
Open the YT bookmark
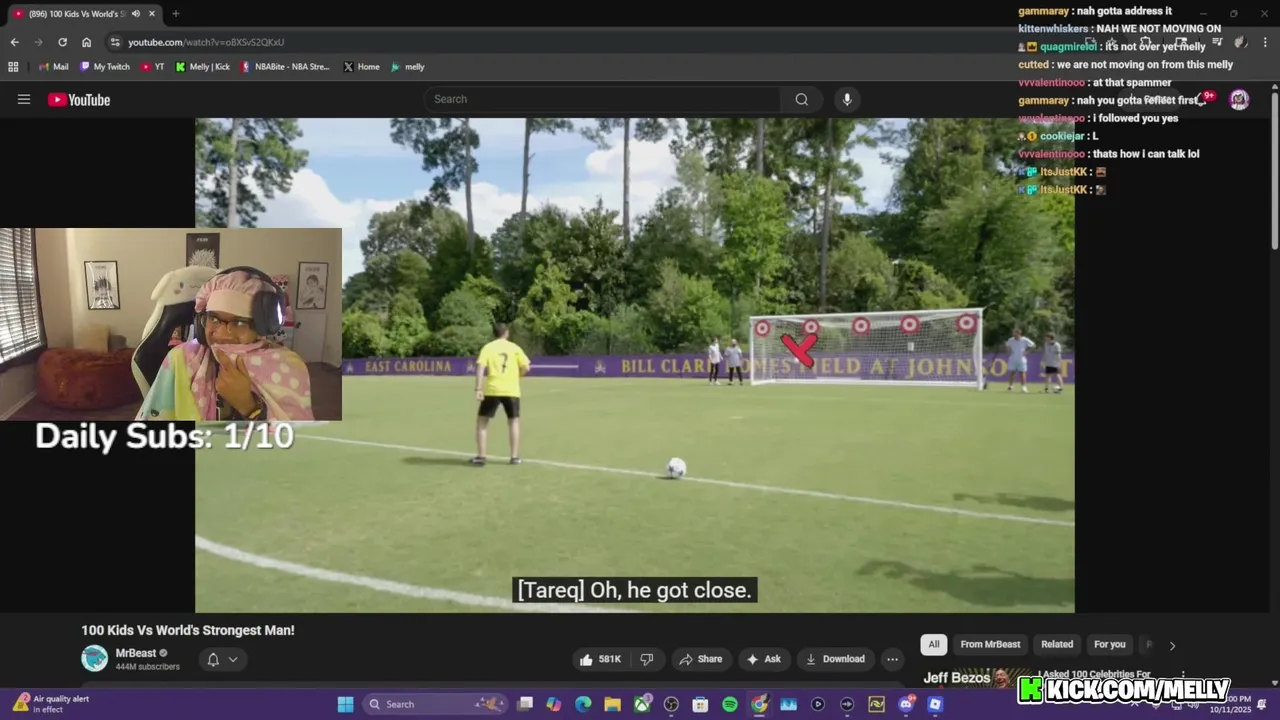point(153,67)
